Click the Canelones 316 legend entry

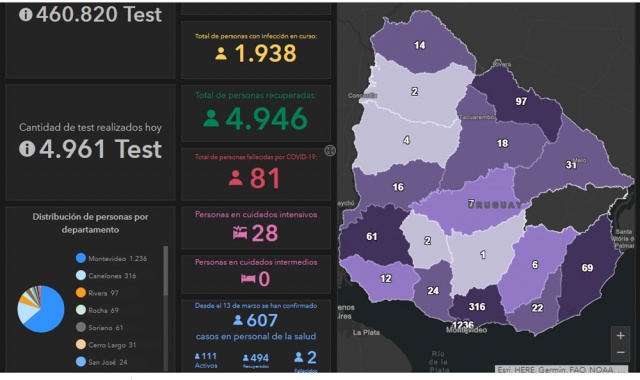(106, 276)
